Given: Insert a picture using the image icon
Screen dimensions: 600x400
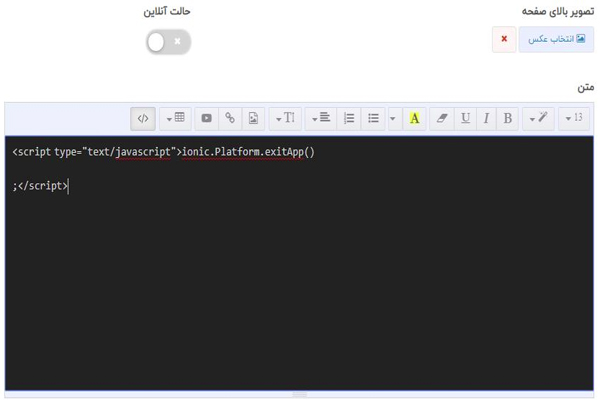Looking at the screenshot, I should coord(253,119).
